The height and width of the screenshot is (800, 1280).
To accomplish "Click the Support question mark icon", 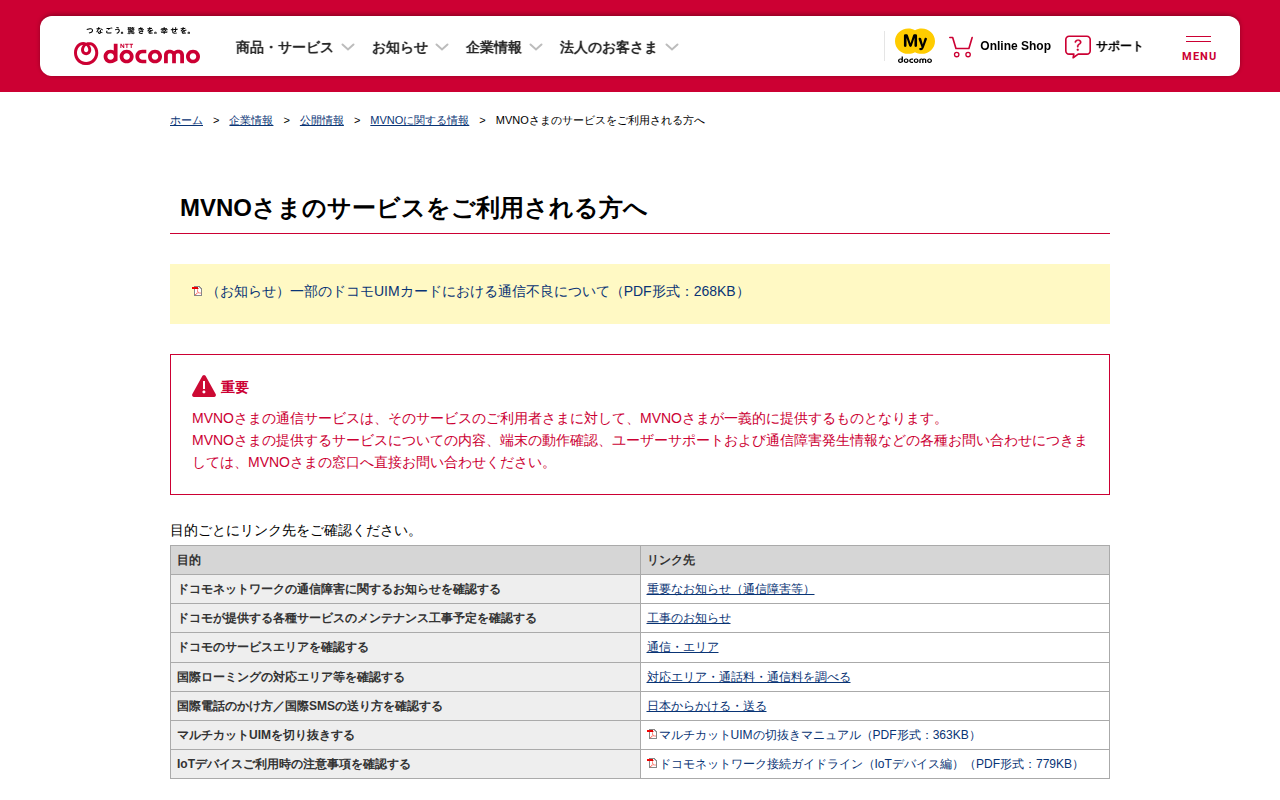I will (1077, 46).
